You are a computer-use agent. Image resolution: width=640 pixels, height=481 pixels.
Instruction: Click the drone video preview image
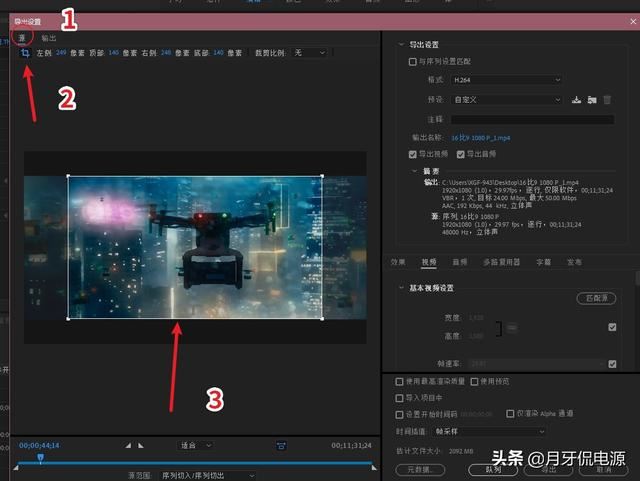coord(195,247)
